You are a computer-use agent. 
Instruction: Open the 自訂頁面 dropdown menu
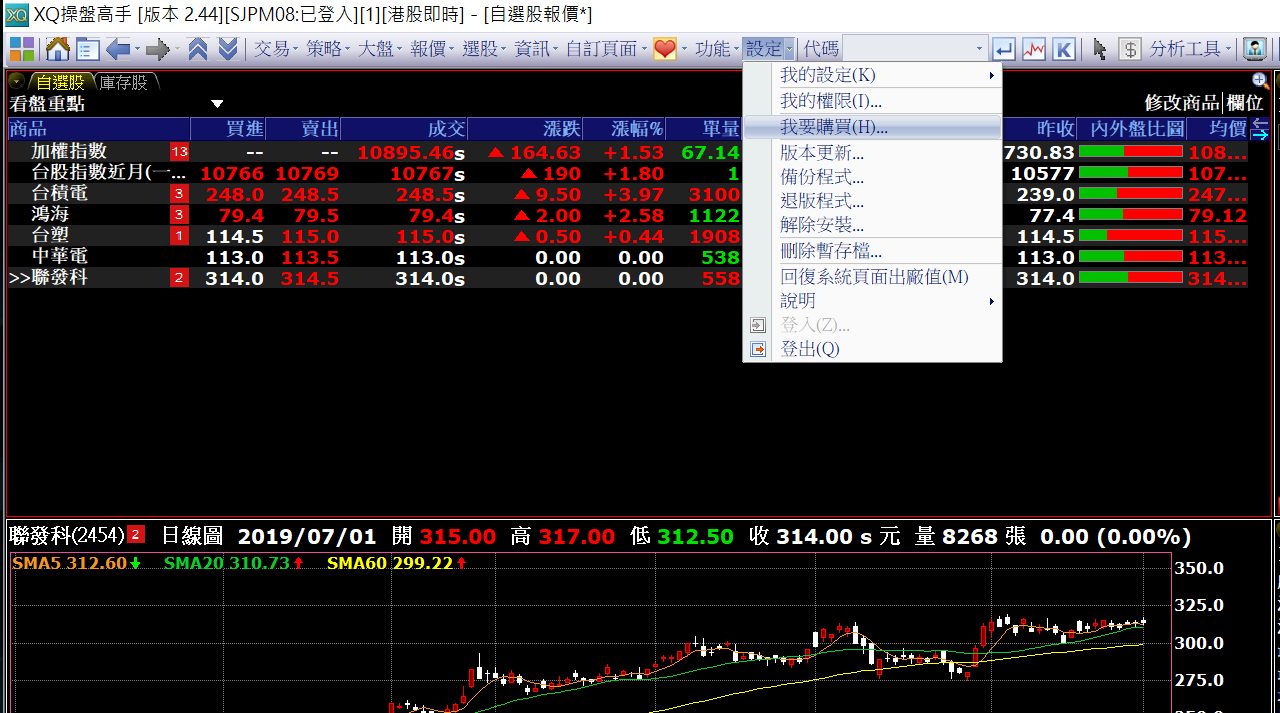point(606,49)
